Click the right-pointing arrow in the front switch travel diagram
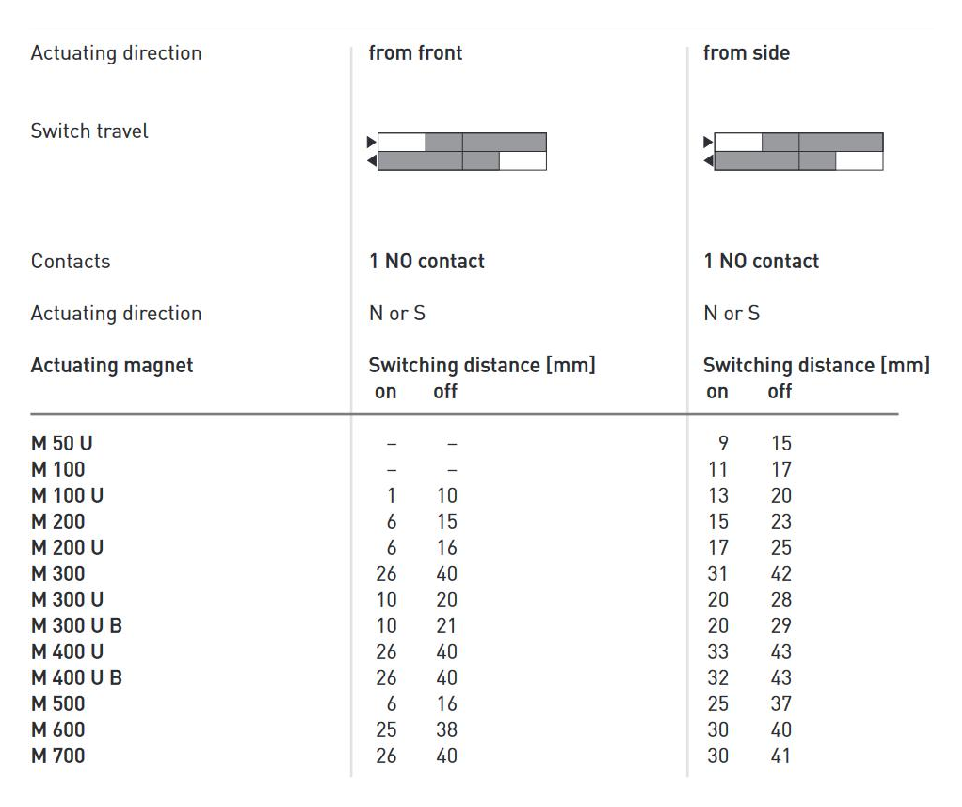Screen dimensions: 962x807 click(x=372, y=142)
